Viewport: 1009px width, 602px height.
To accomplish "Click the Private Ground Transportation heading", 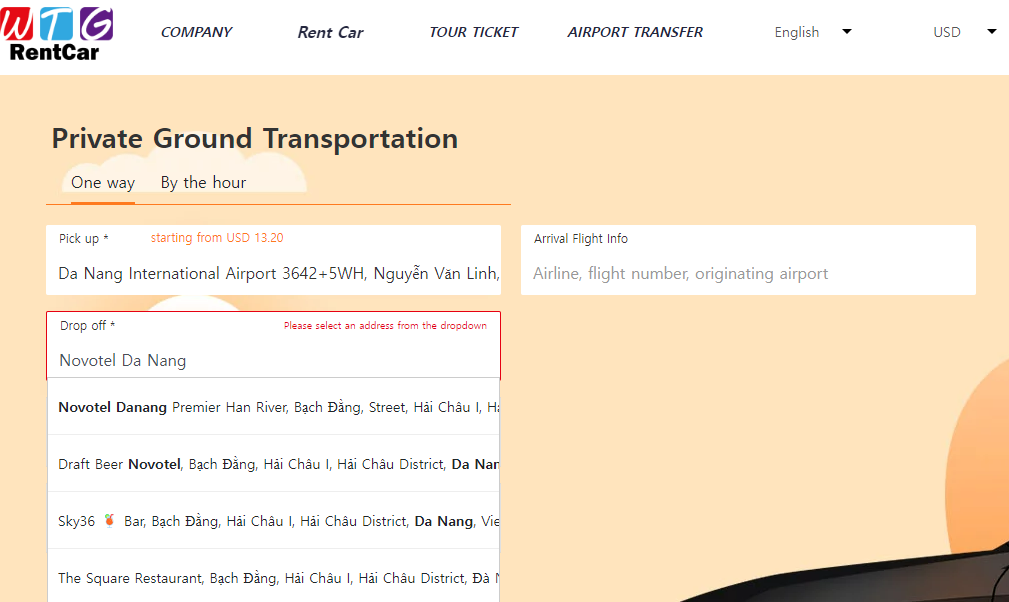I will click(x=255, y=139).
